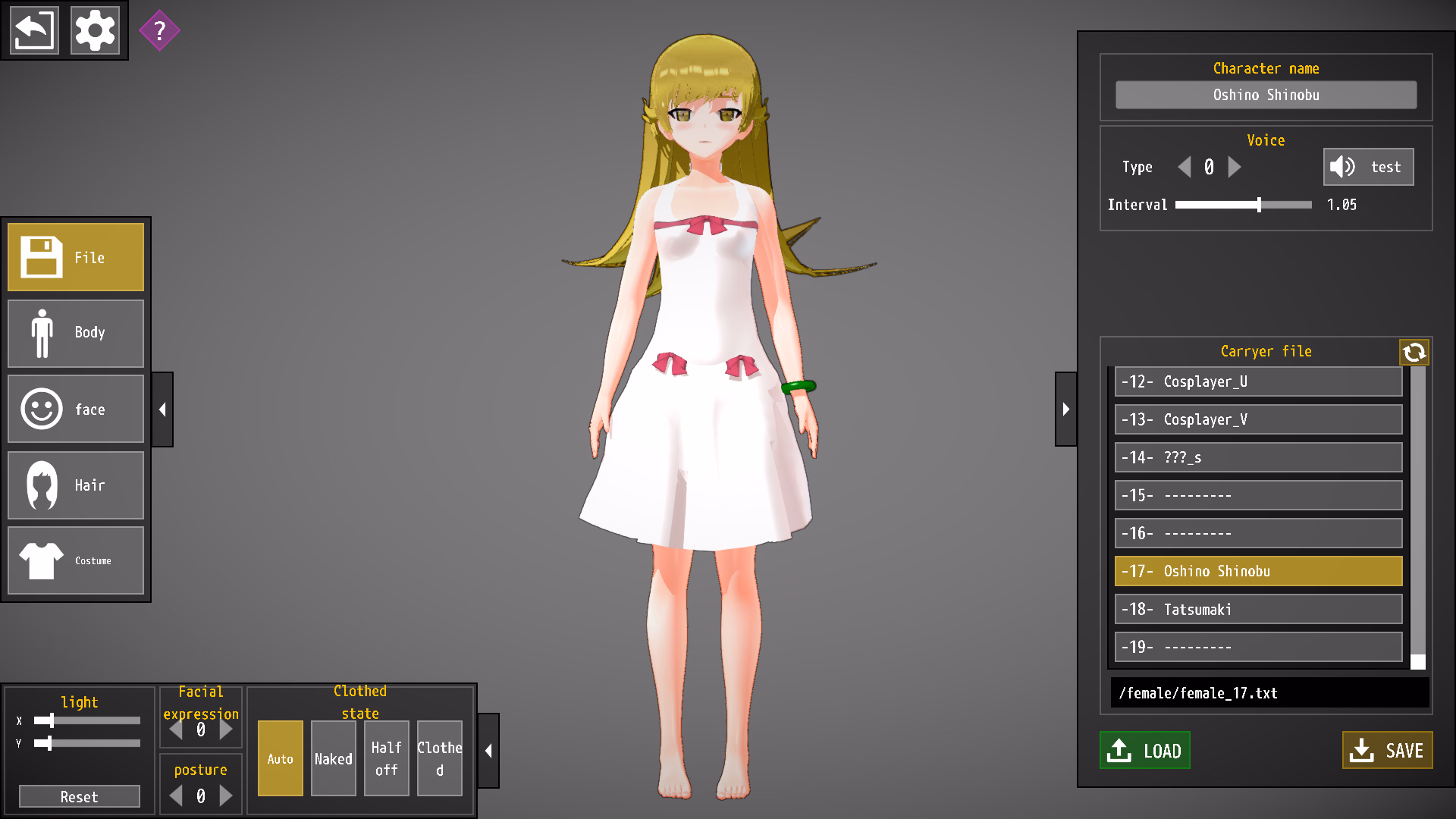Set clothed state to Naked
This screenshot has height=819, width=1456.
(x=334, y=758)
